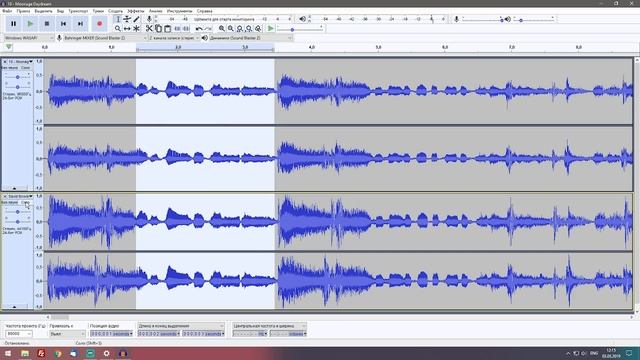Adjust the playback speed slider
The image size is (640, 360).
(300, 29)
